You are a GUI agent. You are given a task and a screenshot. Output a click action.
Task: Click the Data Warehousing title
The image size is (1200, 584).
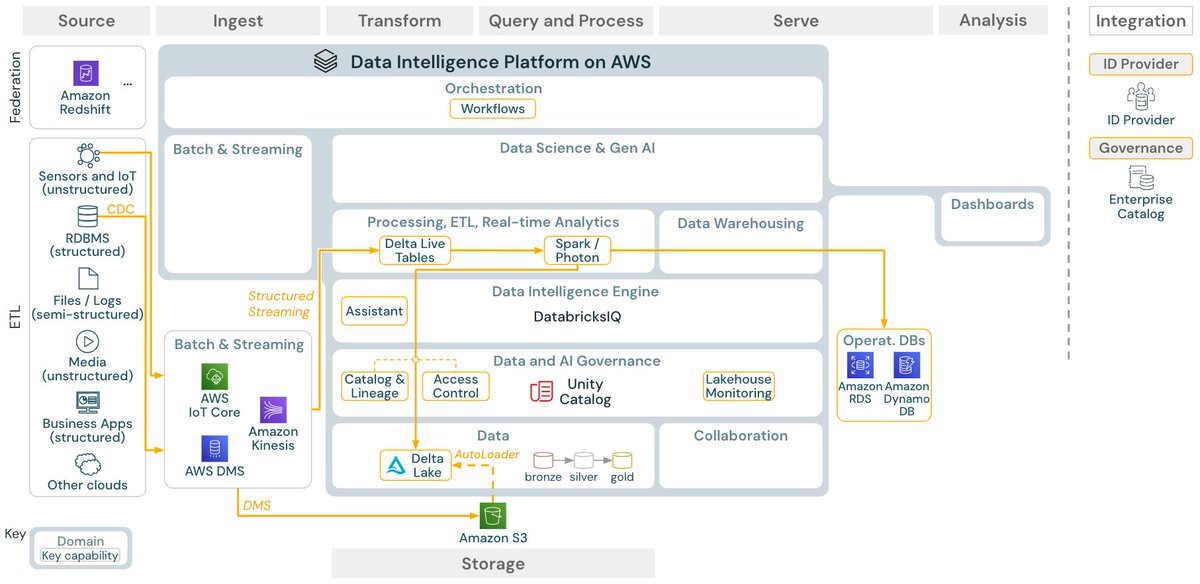(740, 223)
